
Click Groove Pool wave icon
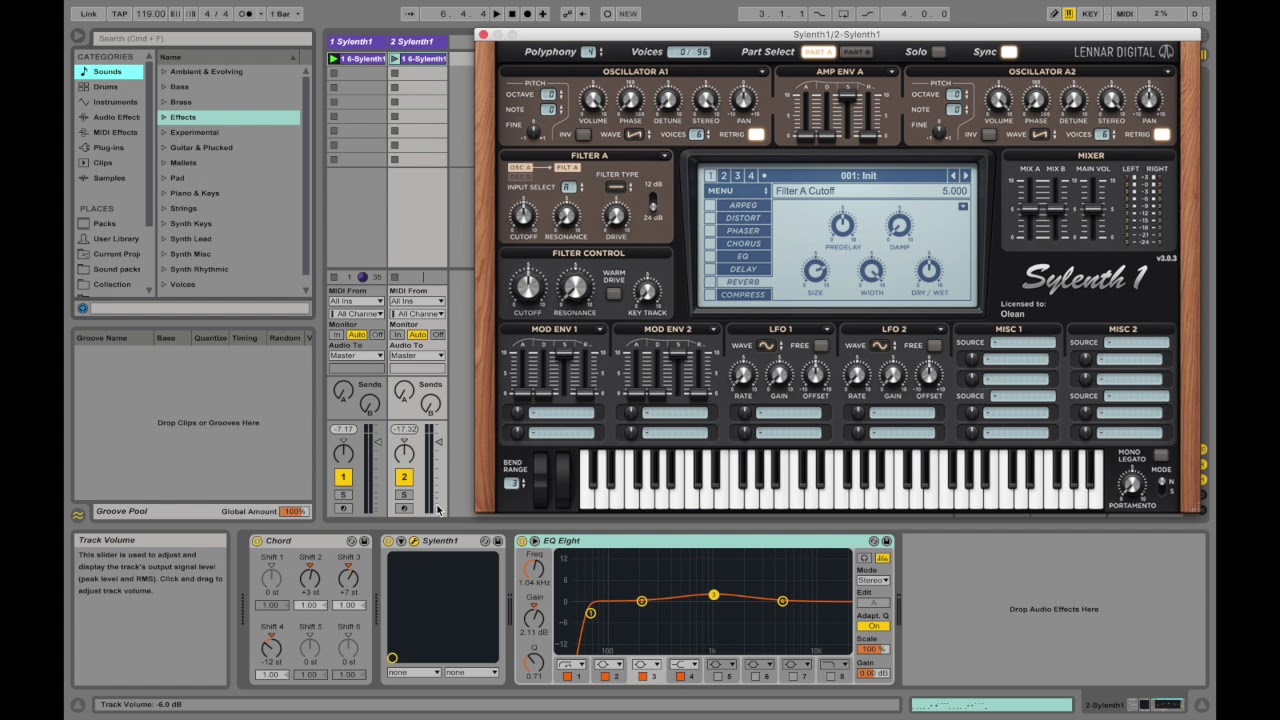click(x=78, y=515)
